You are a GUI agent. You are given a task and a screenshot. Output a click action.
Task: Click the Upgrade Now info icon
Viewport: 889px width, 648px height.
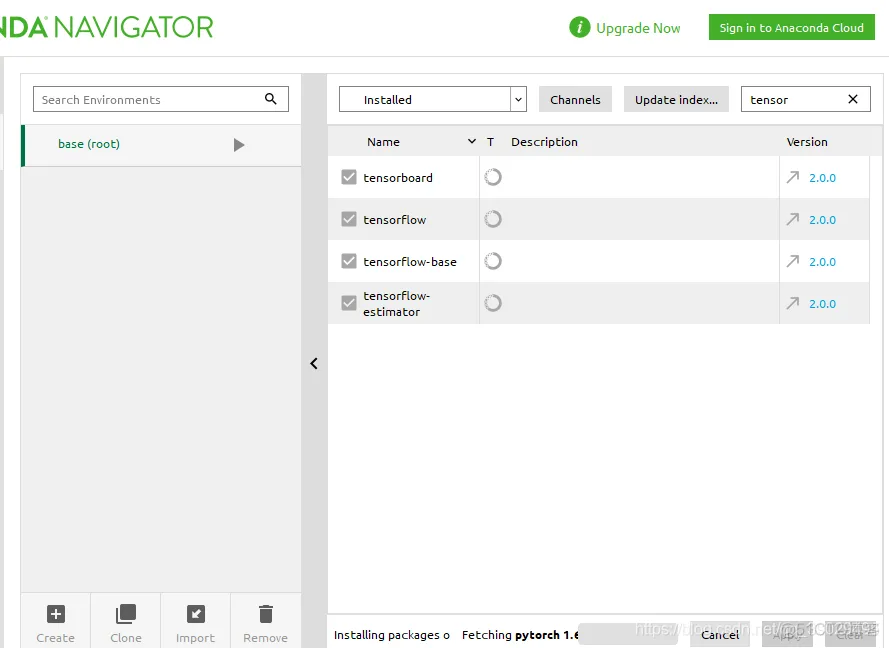pyautogui.click(x=579, y=27)
